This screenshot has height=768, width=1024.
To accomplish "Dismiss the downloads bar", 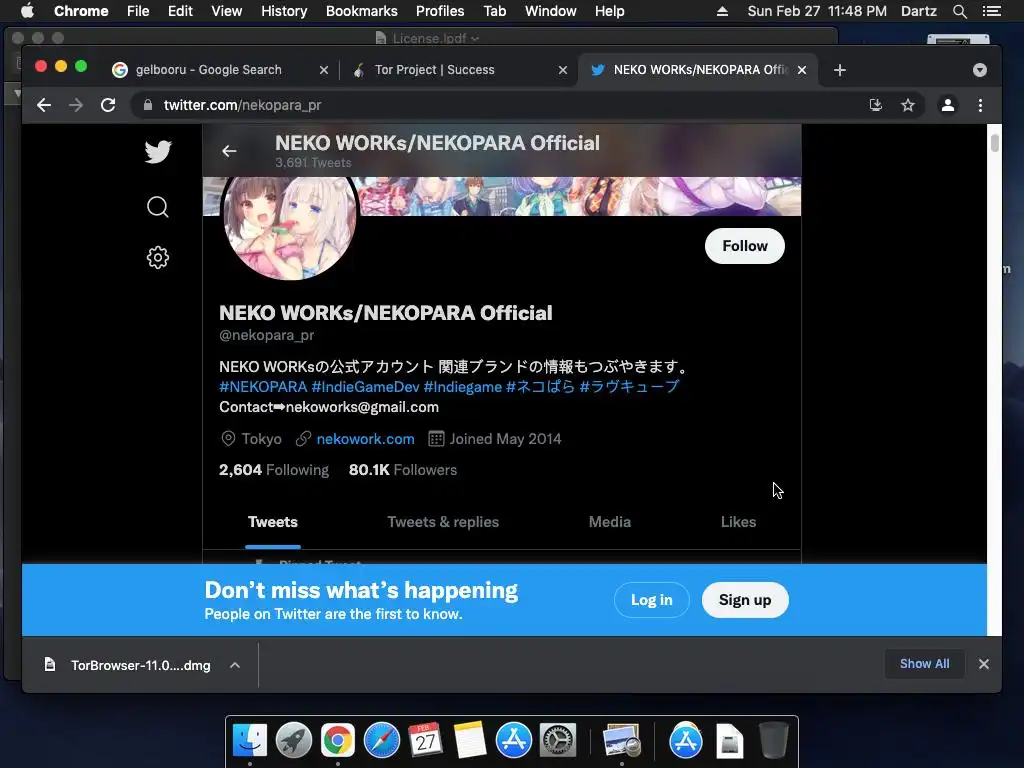I will tap(984, 664).
